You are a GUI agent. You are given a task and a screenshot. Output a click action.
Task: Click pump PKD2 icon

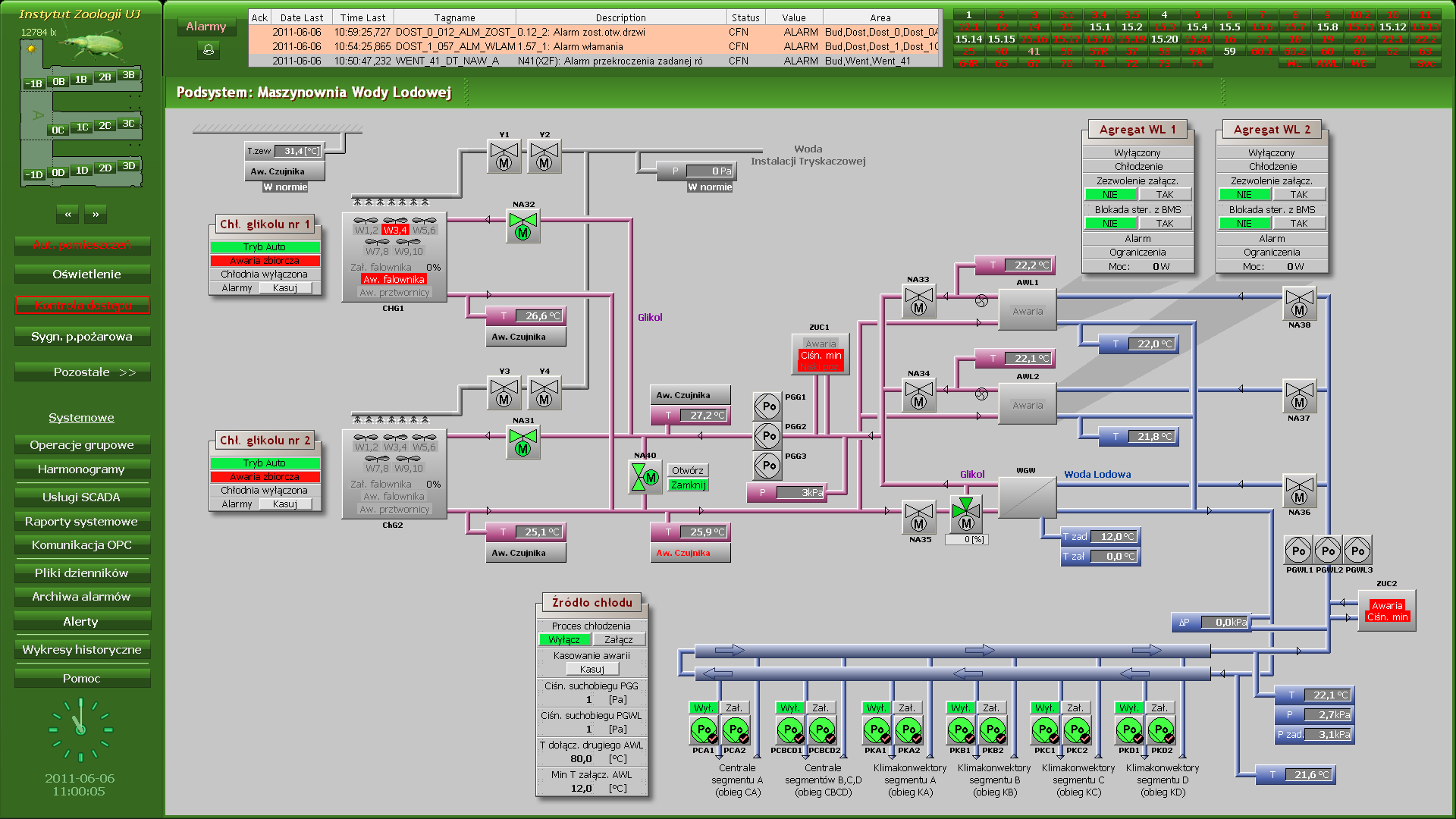pyautogui.click(x=1161, y=730)
